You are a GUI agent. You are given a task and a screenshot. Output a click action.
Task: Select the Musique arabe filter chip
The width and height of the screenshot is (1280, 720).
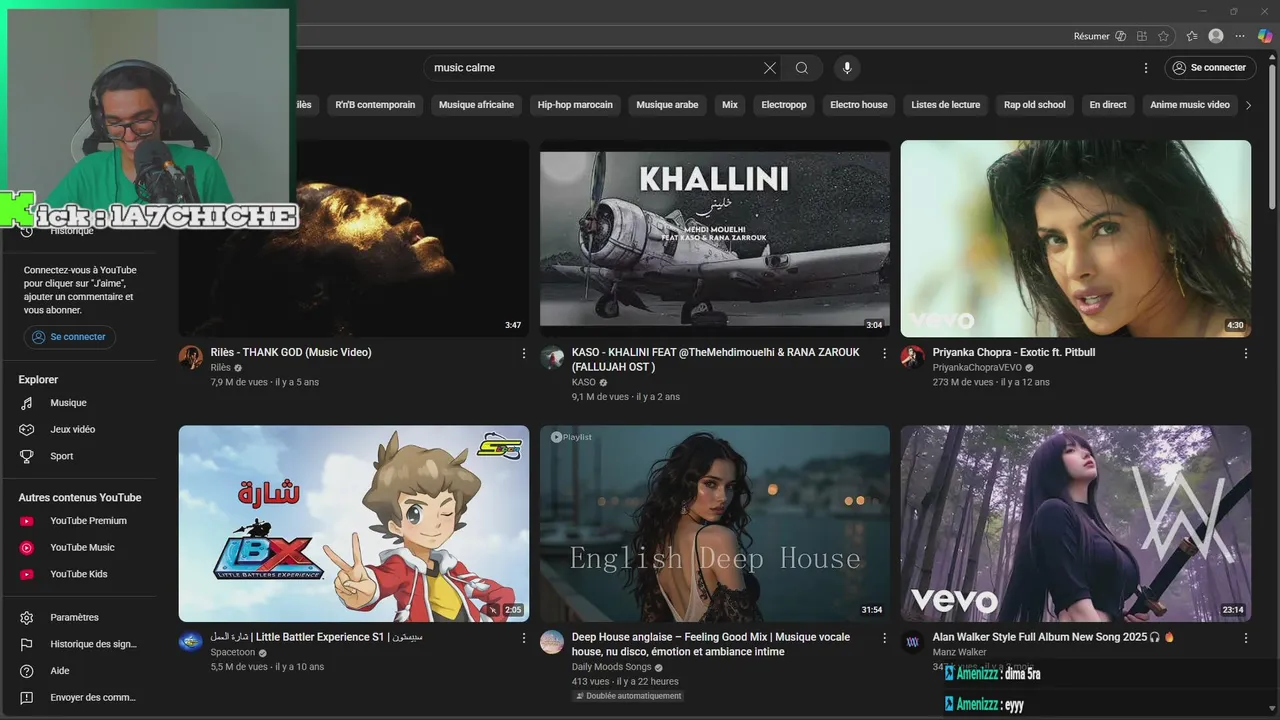pyautogui.click(x=667, y=105)
